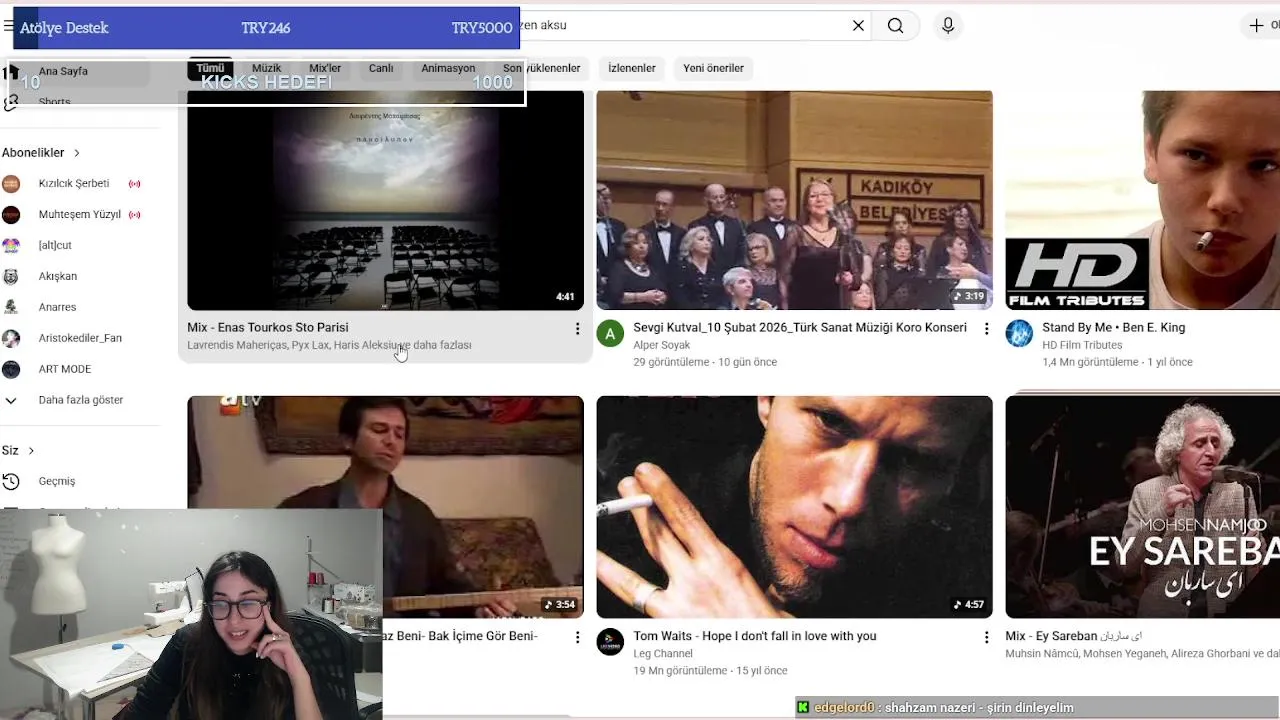Click the ART MODE channel avatar
This screenshot has width=1280, height=720.
[x=11, y=369]
